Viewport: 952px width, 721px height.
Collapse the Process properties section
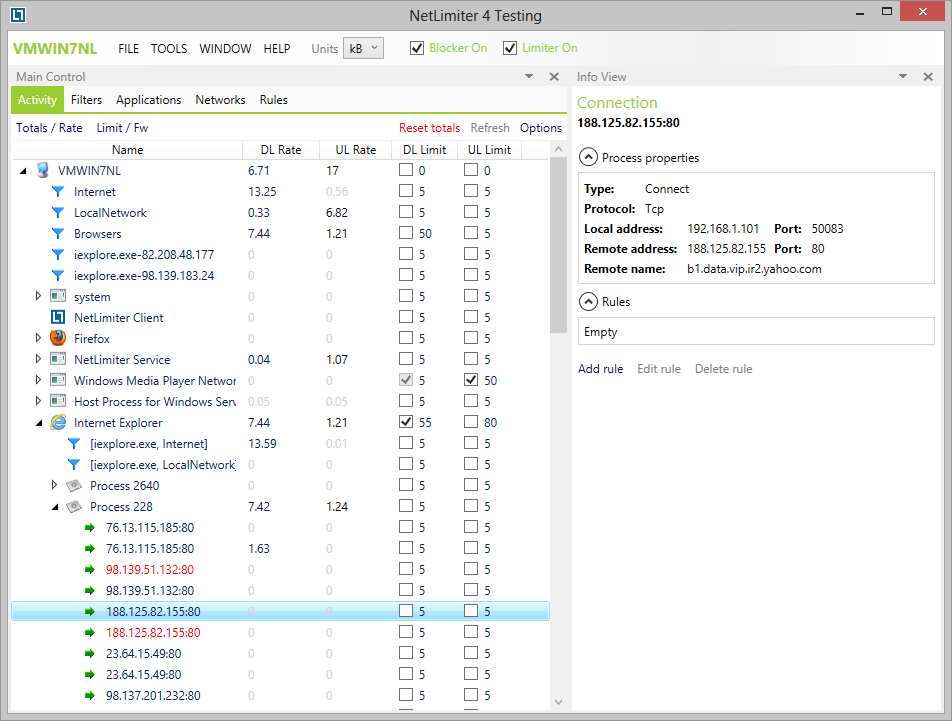click(588, 157)
